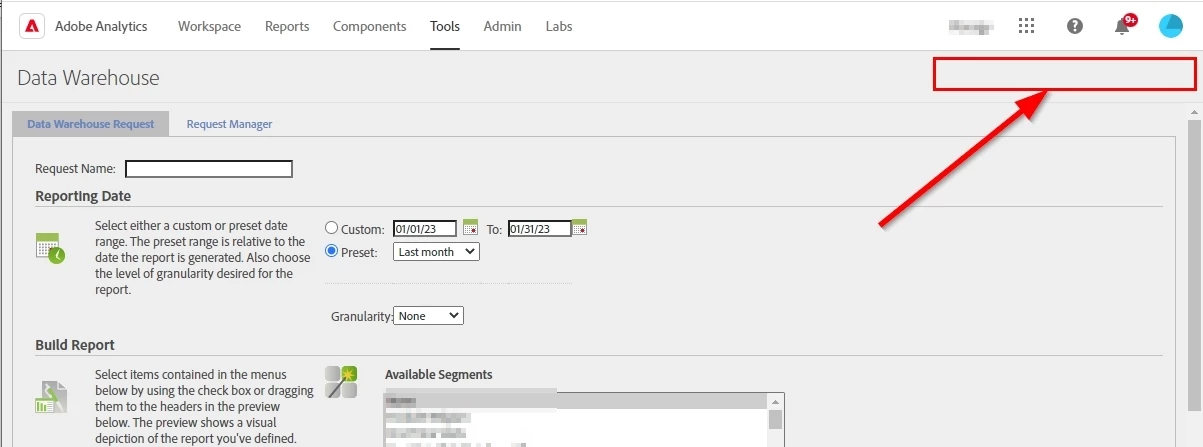Select the Preset date range radio button
Image resolution: width=1203 pixels, height=447 pixels.
click(333, 252)
